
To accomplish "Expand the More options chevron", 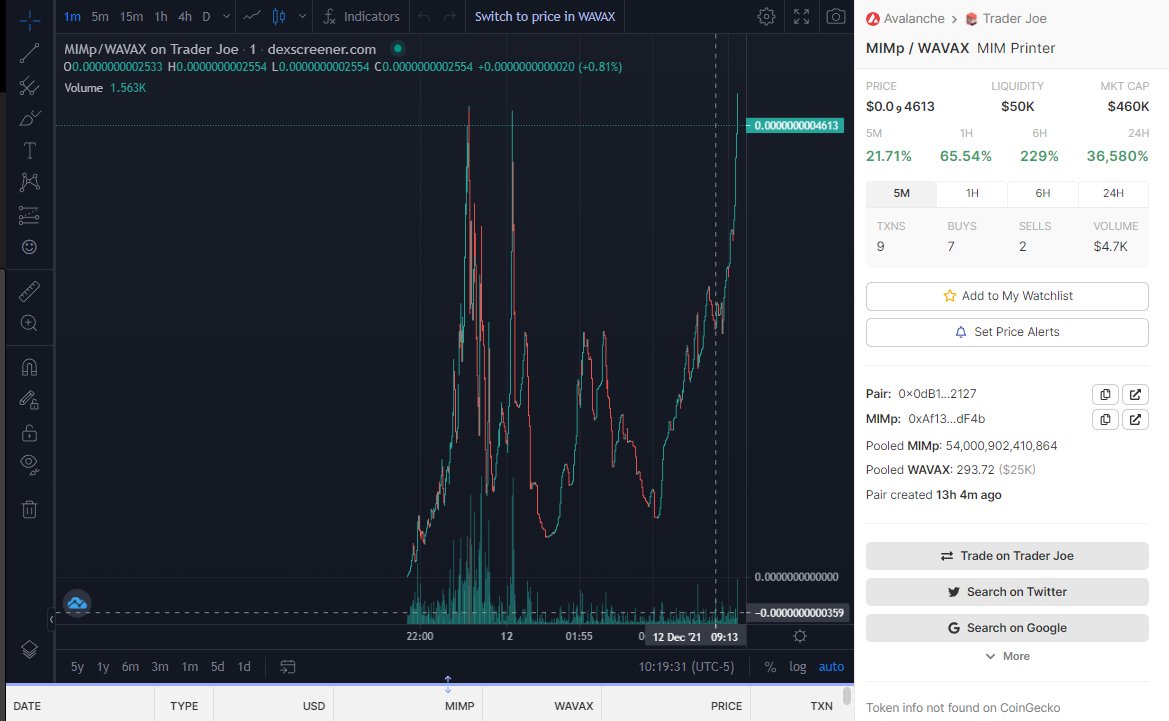I will point(1007,656).
